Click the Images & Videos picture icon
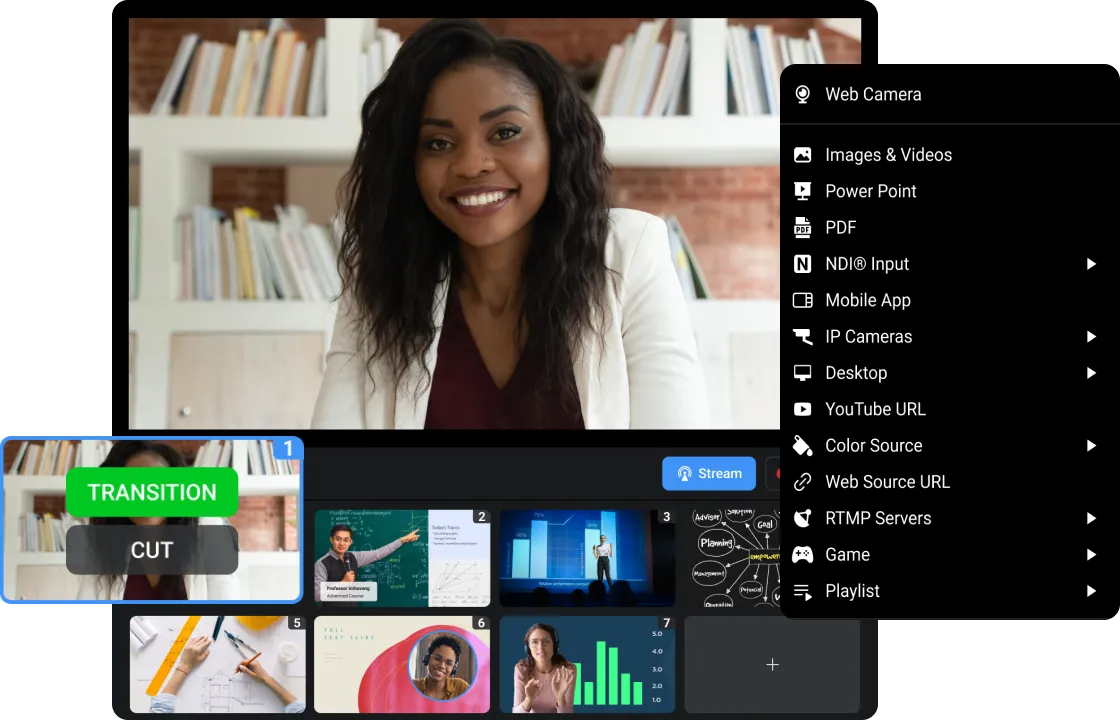Viewport: 1120px width, 720px height. coord(802,155)
